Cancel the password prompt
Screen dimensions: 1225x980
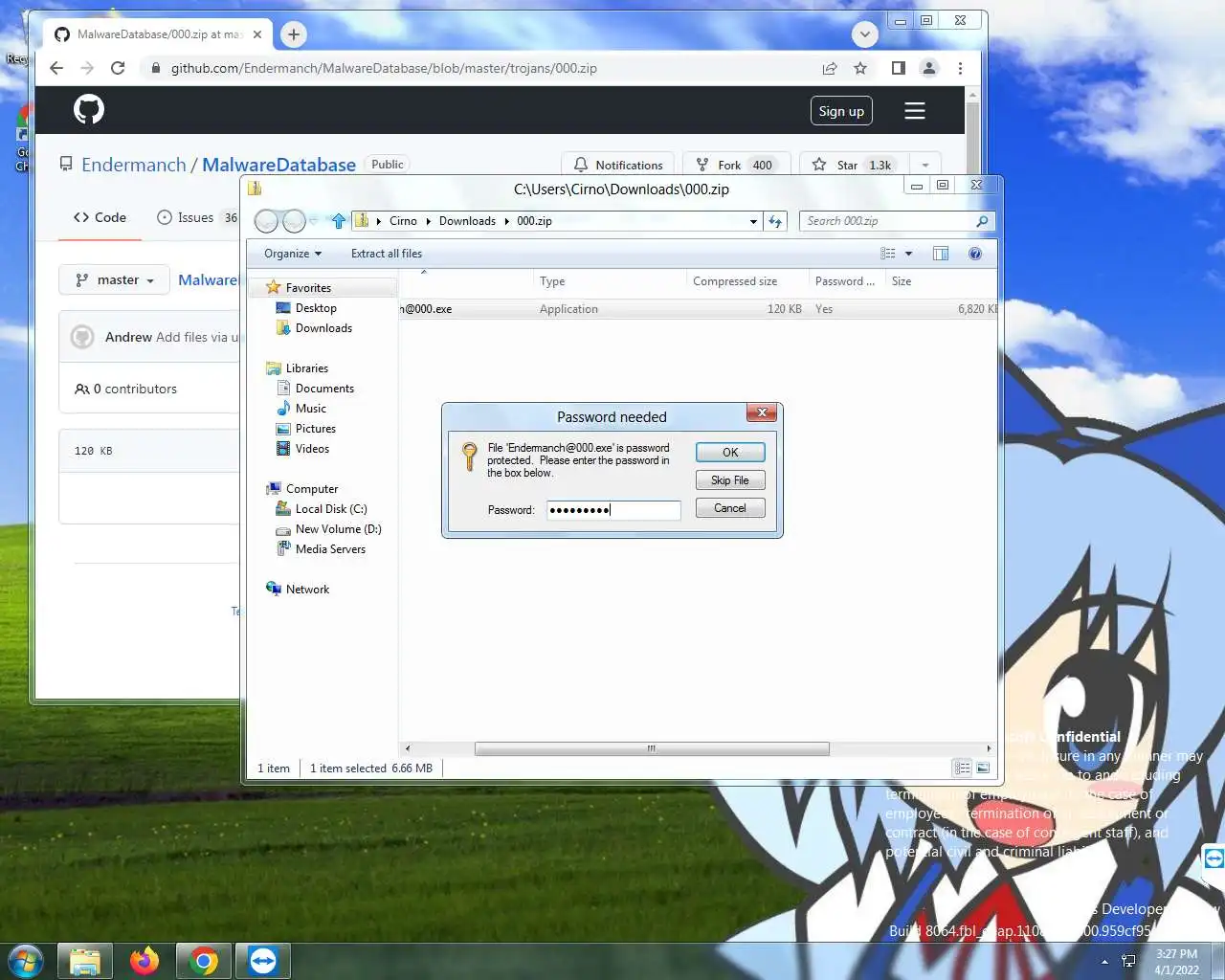click(730, 508)
